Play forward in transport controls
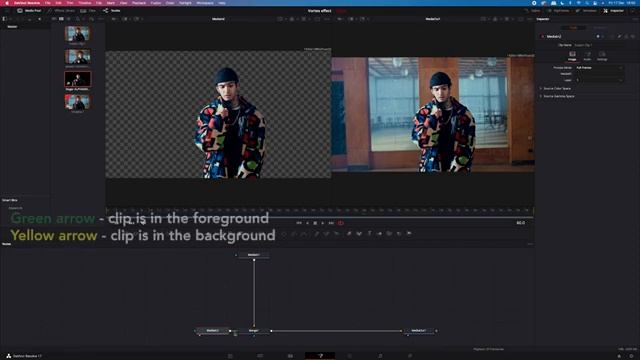 (x=323, y=223)
